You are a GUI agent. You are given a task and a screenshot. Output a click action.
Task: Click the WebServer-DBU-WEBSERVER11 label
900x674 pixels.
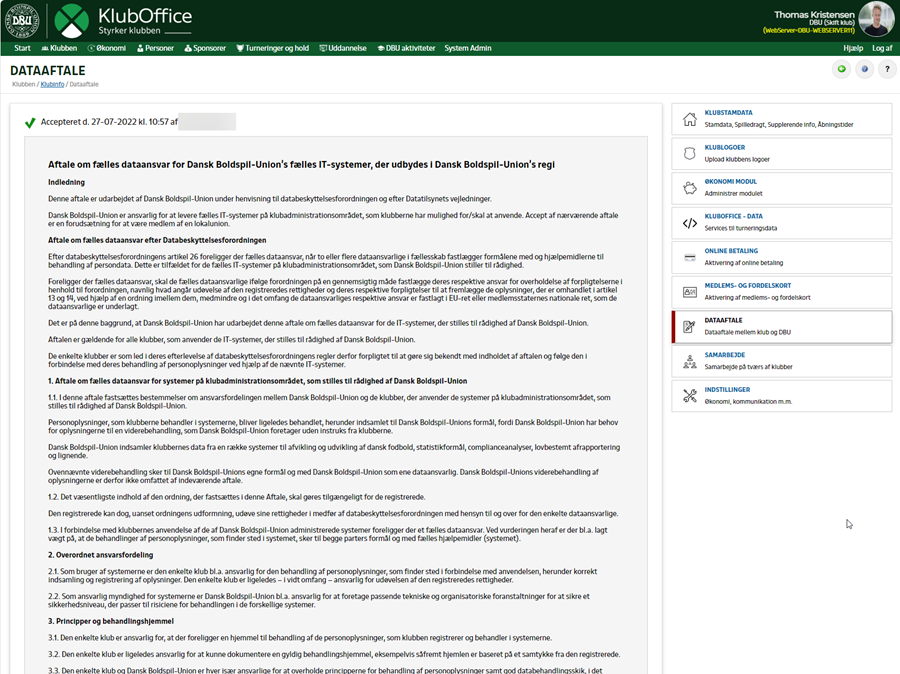(x=809, y=30)
